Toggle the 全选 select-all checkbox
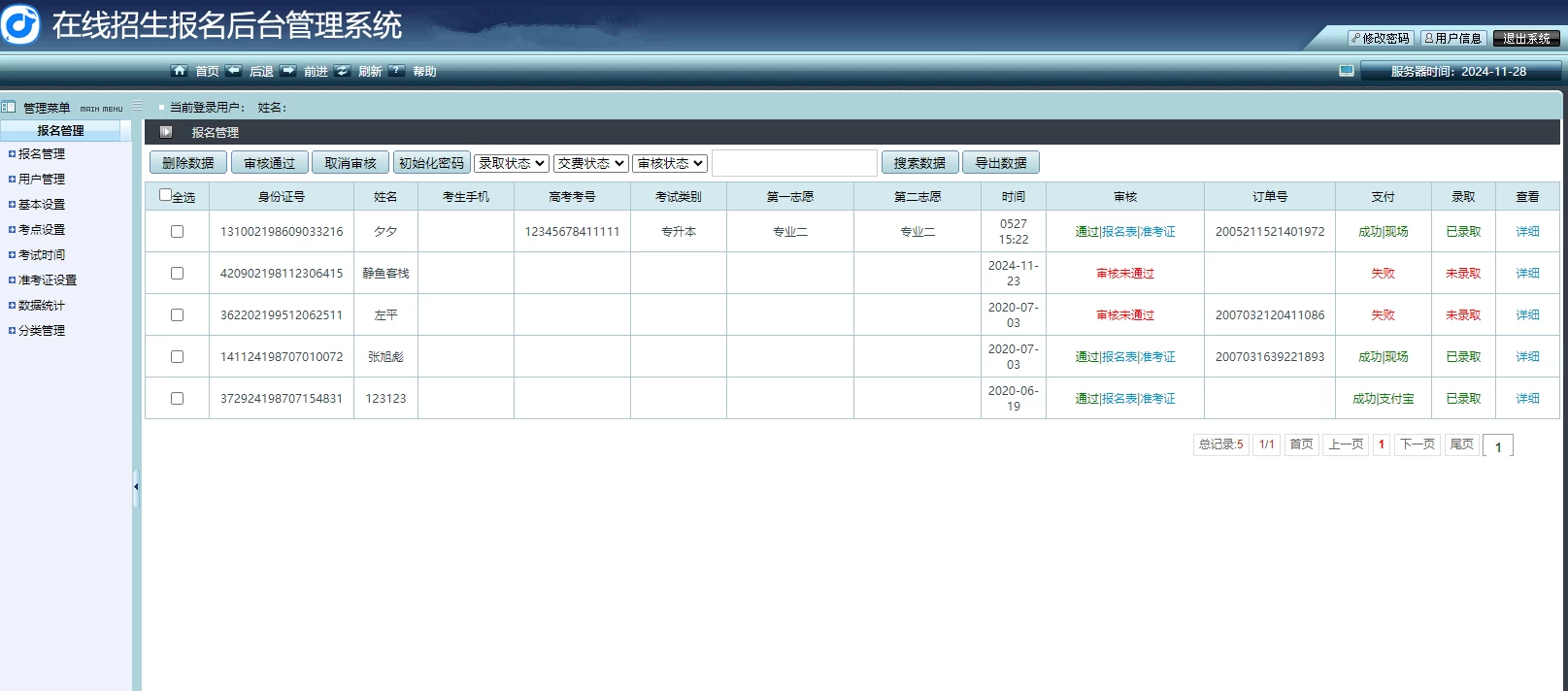1568x691 pixels. [x=165, y=195]
